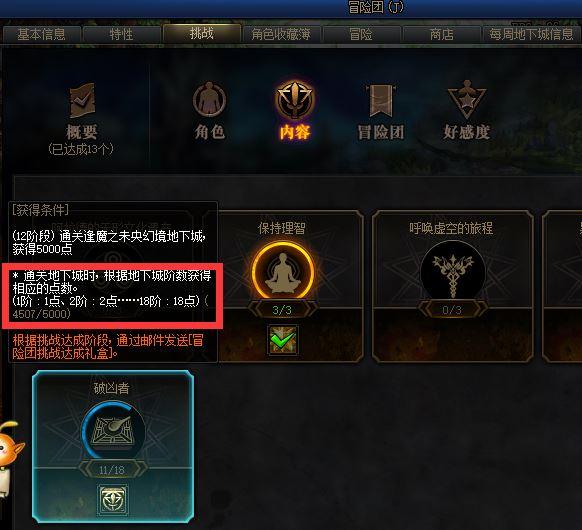Switch to the 特性 tab
Image resolution: width=582 pixels, height=530 pixels.
point(121,35)
